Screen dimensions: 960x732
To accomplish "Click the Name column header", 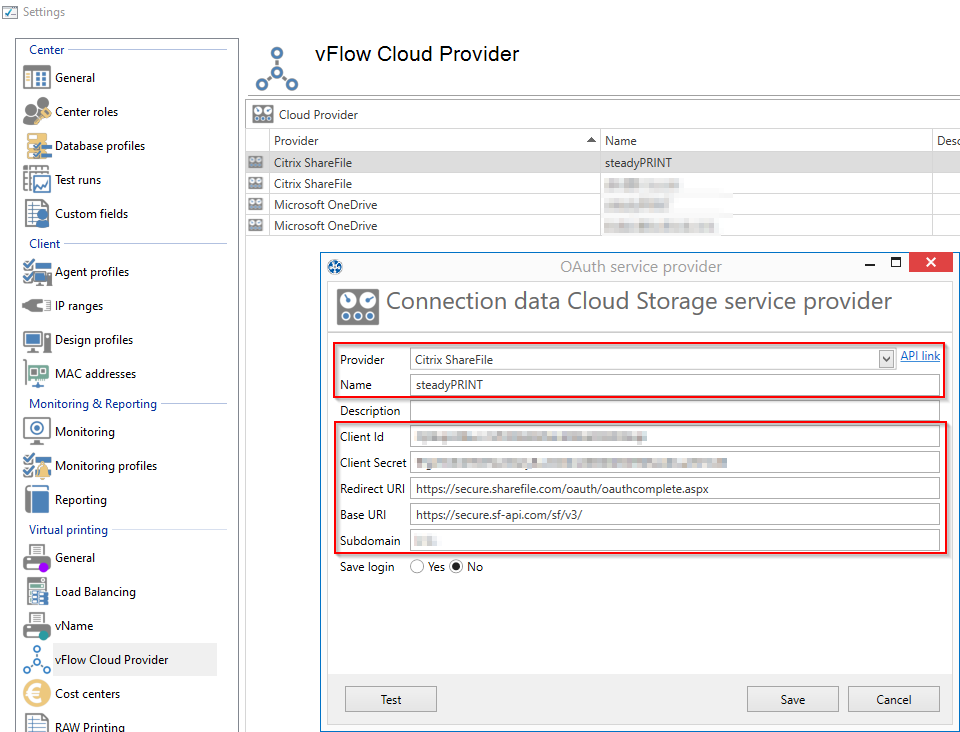I will tap(766, 141).
